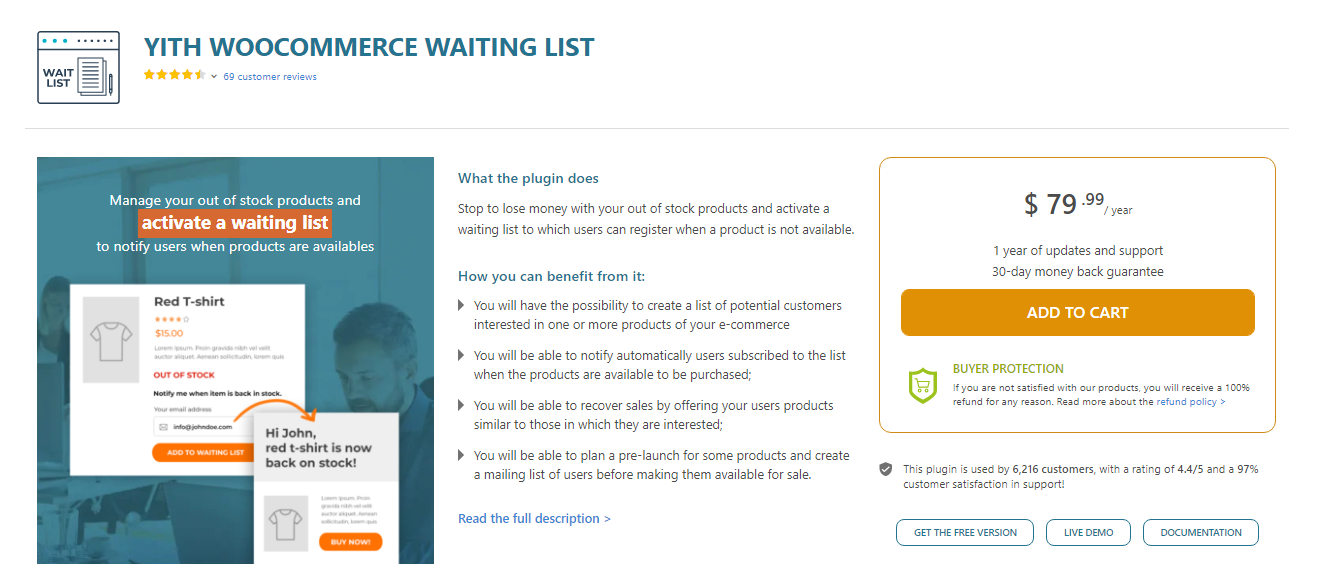Expand the rating breakdown chevron beside the stars

pos(214,77)
